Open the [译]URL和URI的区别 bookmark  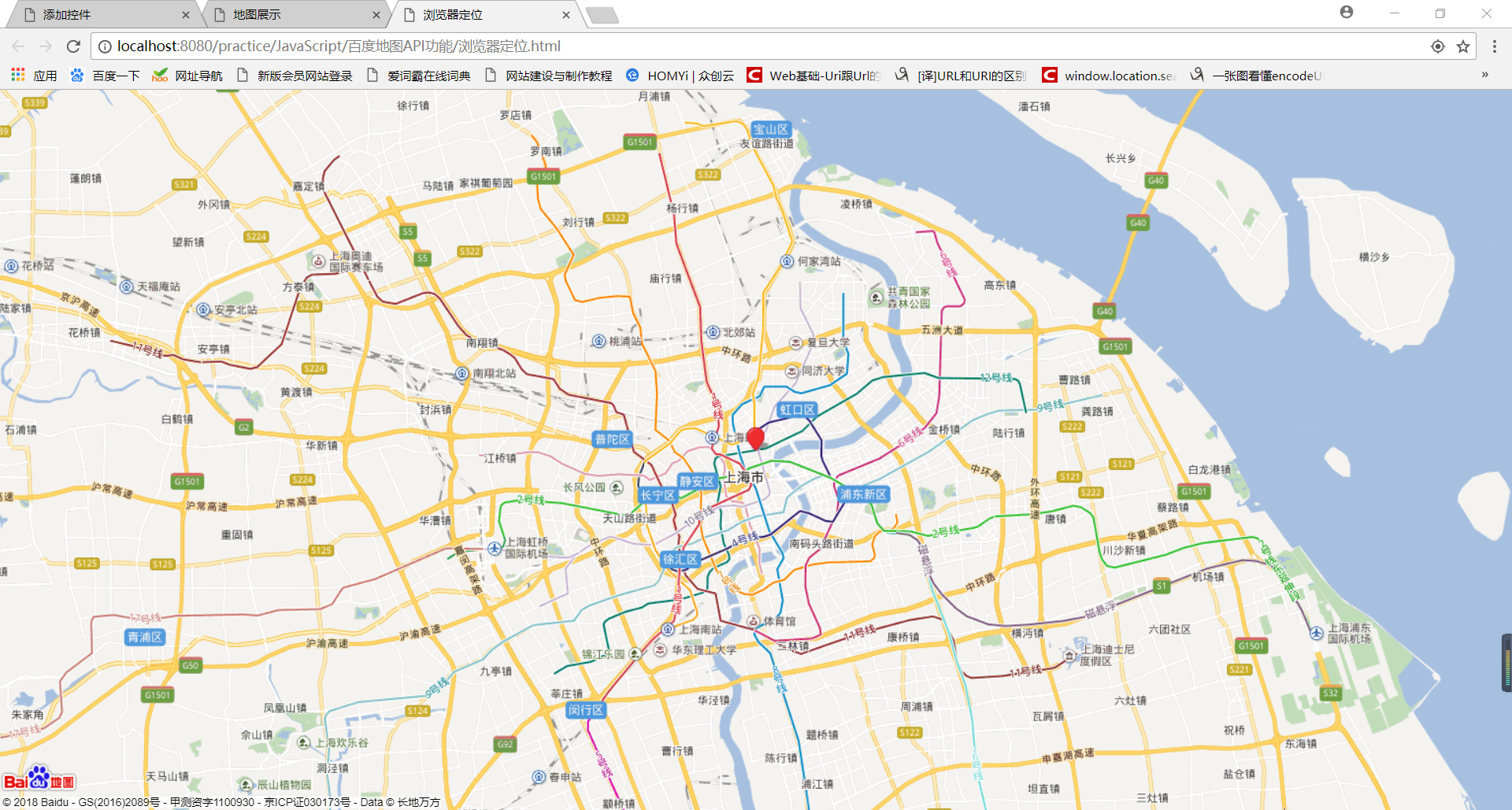(961, 76)
